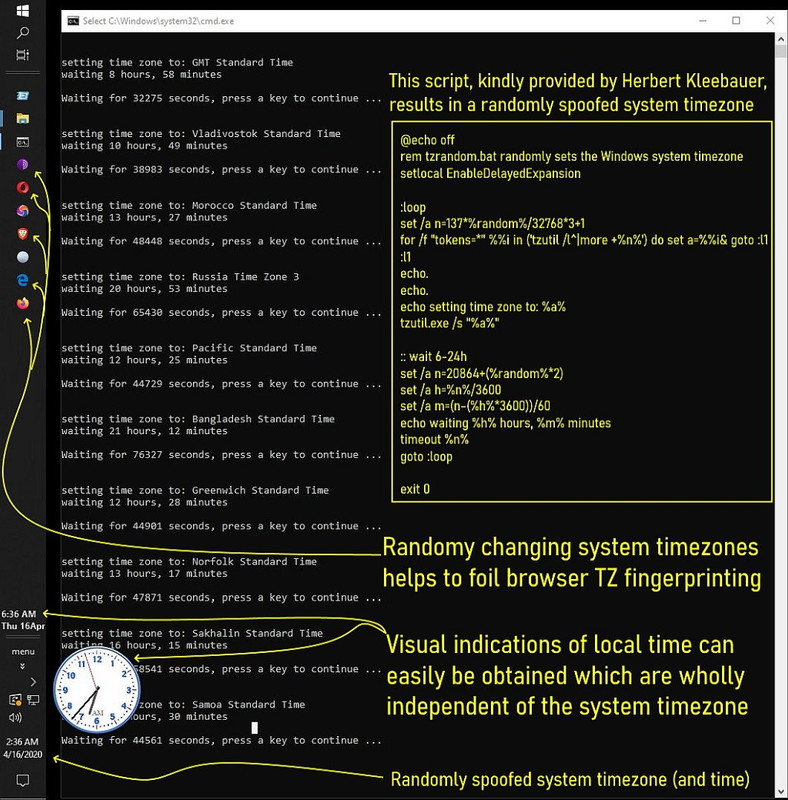Open the network icon in system tray

pos(33,700)
